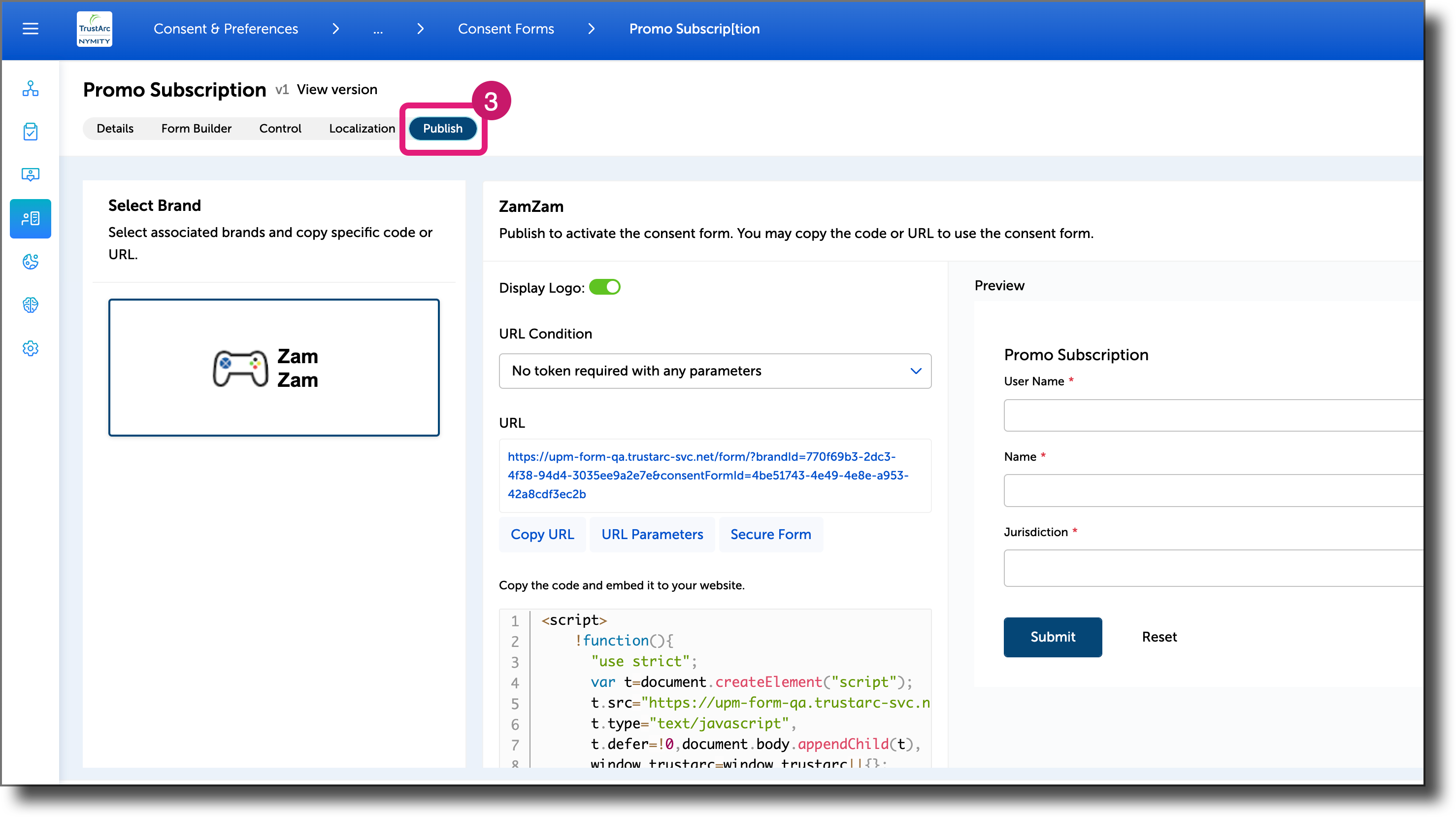Click the Preview panel label
This screenshot has height=817, width=1456.
tap(999, 285)
